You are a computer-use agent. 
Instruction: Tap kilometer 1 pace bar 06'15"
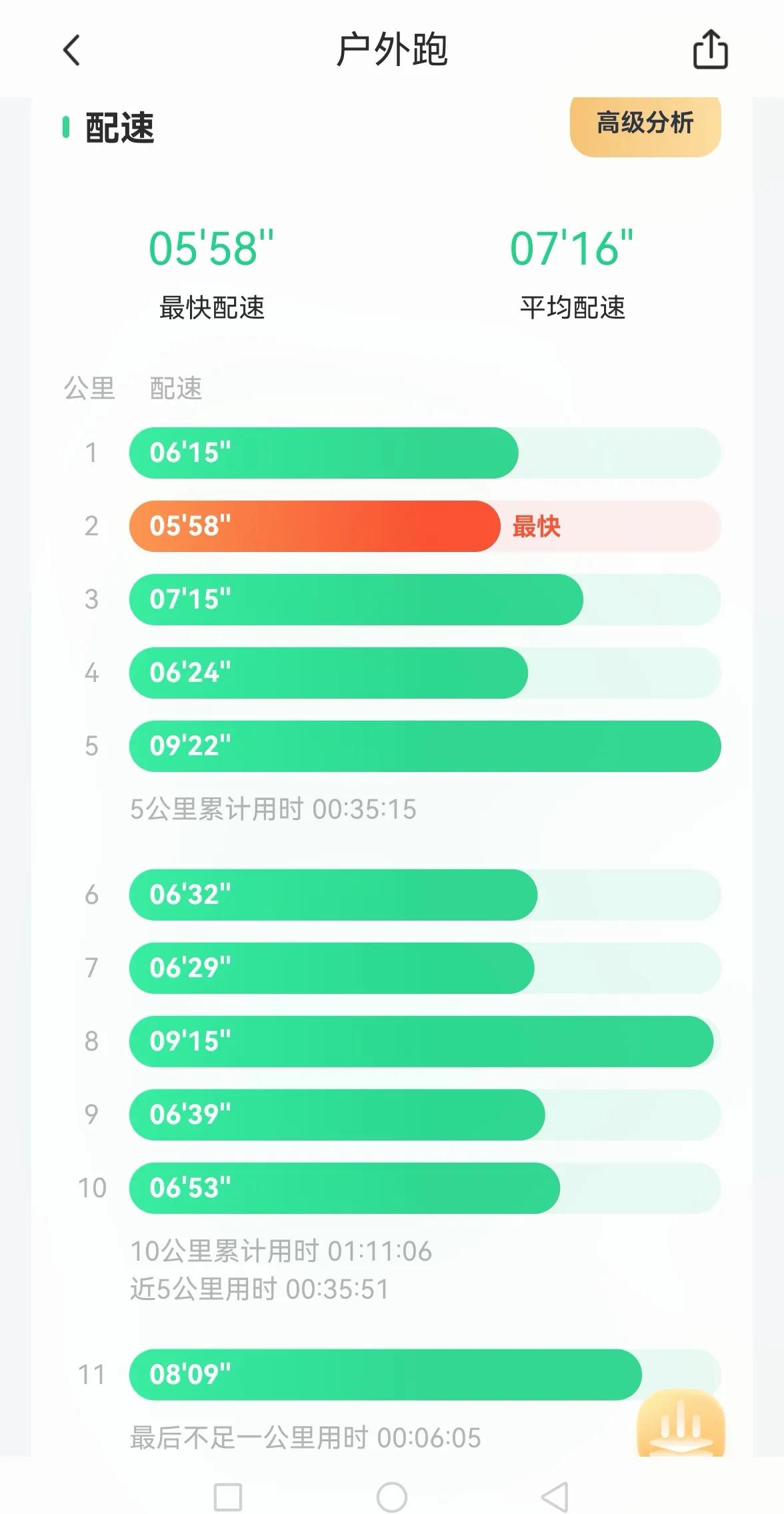[x=425, y=453]
